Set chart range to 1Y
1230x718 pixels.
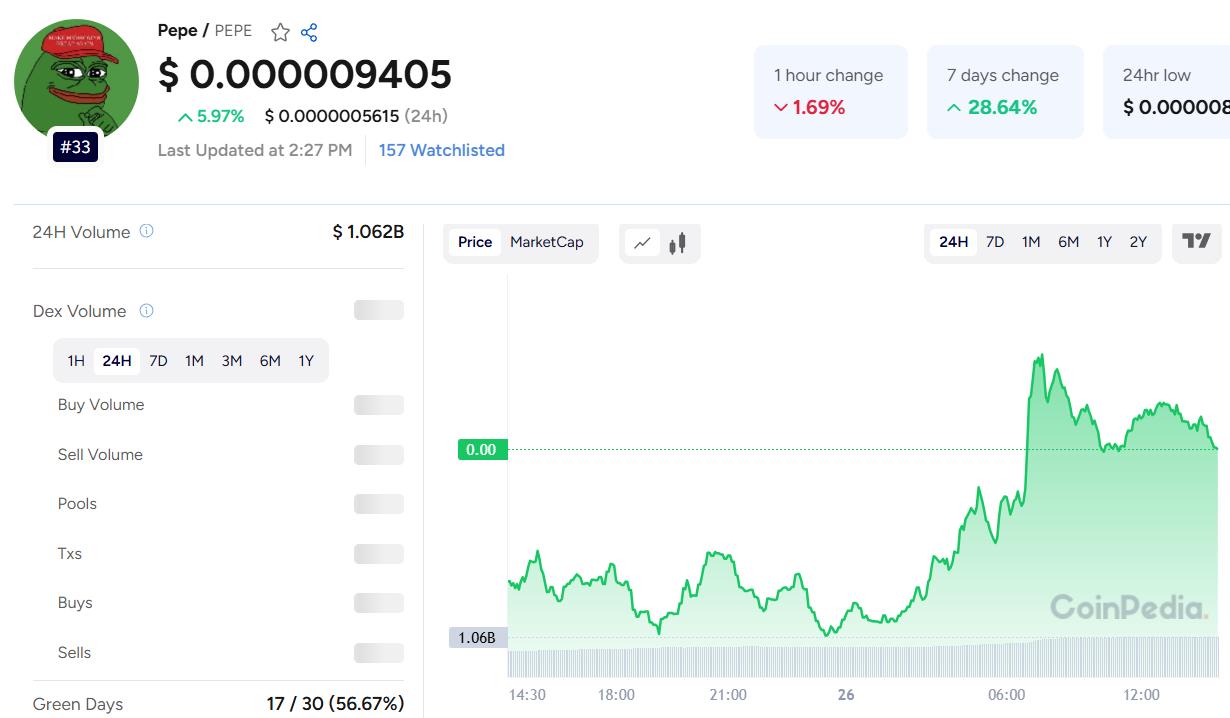[x=1104, y=242]
